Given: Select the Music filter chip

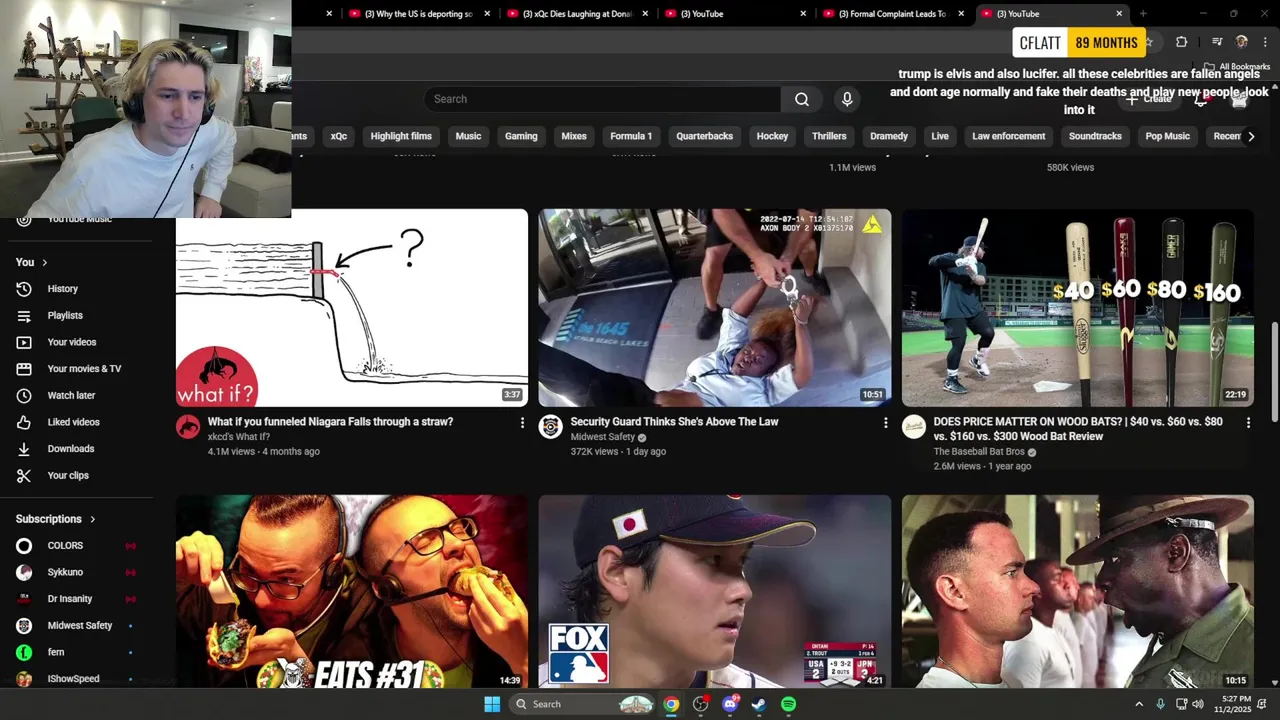Looking at the screenshot, I should click(x=468, y=136).
